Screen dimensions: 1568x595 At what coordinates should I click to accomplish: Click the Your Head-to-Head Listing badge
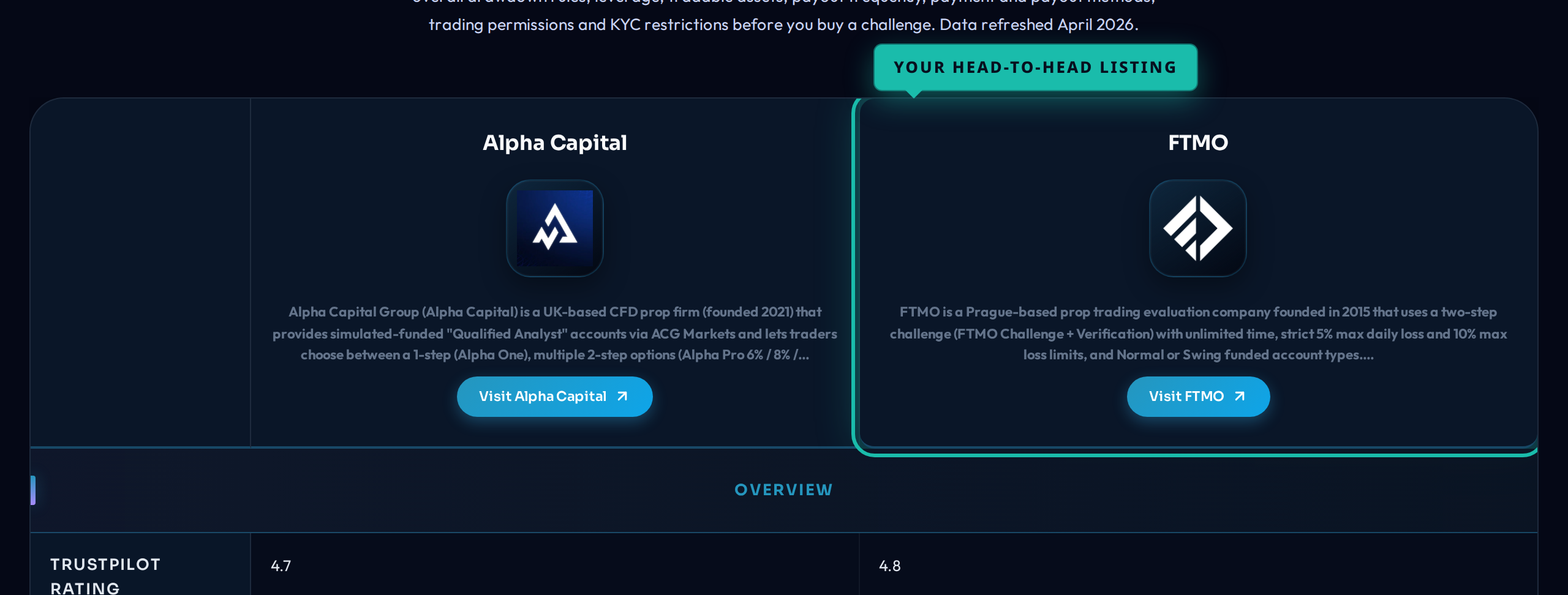coord(1035,67)
